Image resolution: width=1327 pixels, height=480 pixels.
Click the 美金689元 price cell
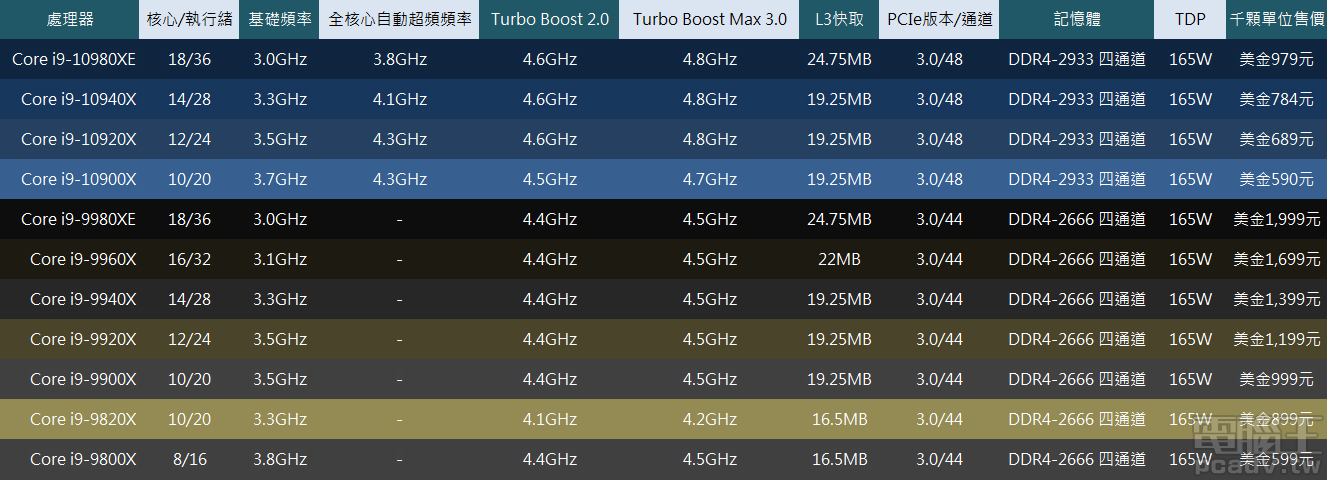[x=1277, y=139]
